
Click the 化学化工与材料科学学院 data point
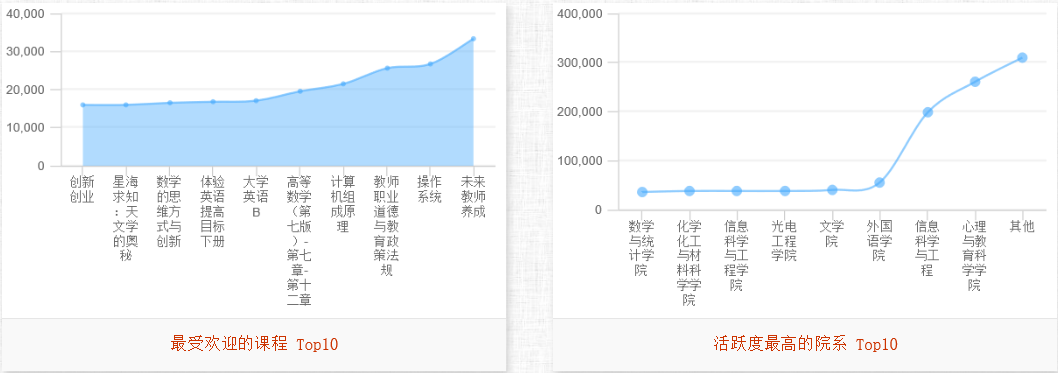[x=690, y=191]
